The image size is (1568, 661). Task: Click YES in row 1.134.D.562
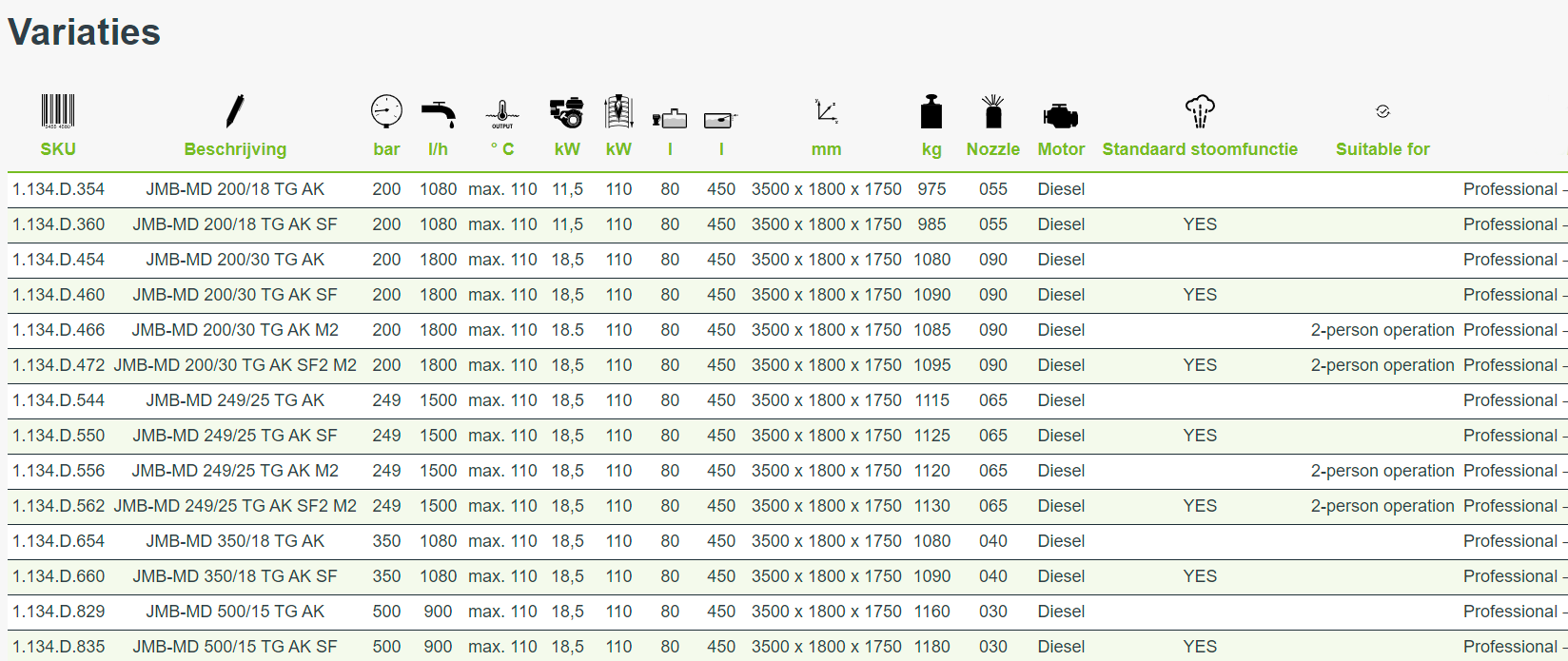(x=1200, y=506)
